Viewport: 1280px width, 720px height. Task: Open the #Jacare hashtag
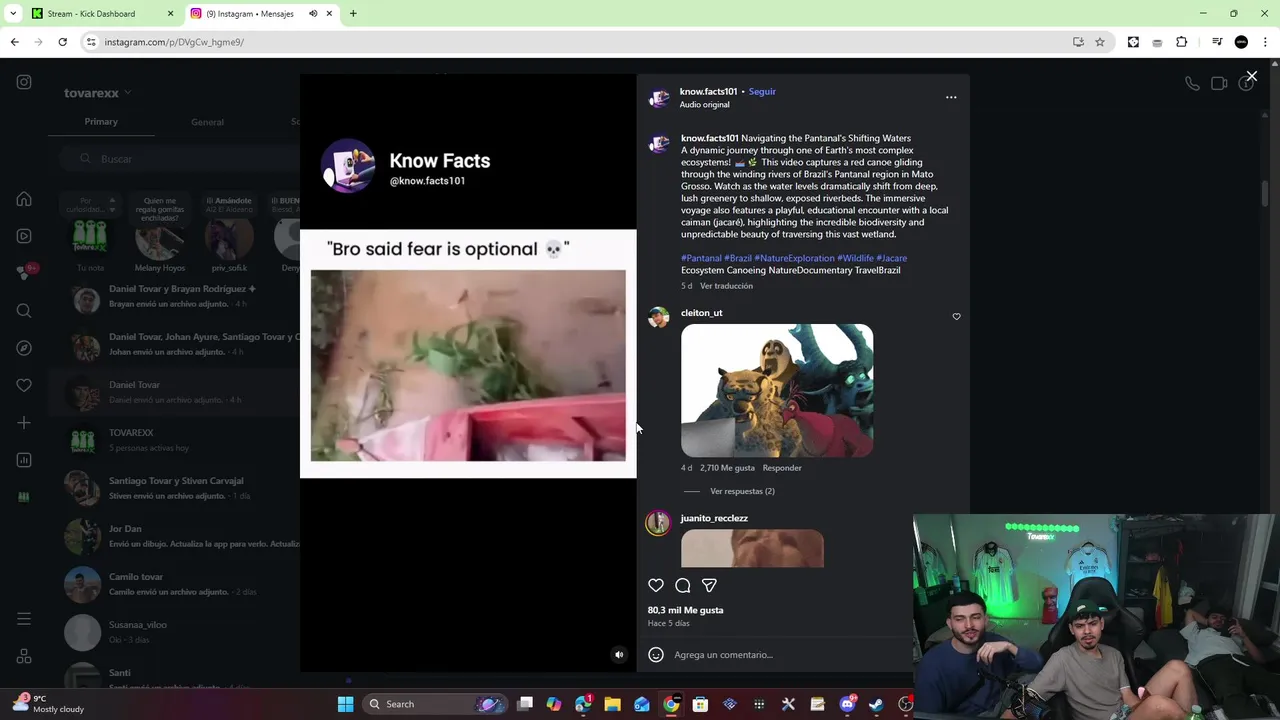click(892, 258)
